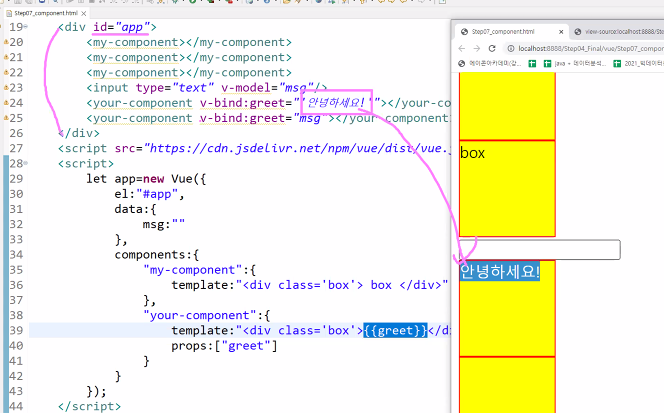Open the 'java - 데이터분석' bookmark

pos(575,64)
